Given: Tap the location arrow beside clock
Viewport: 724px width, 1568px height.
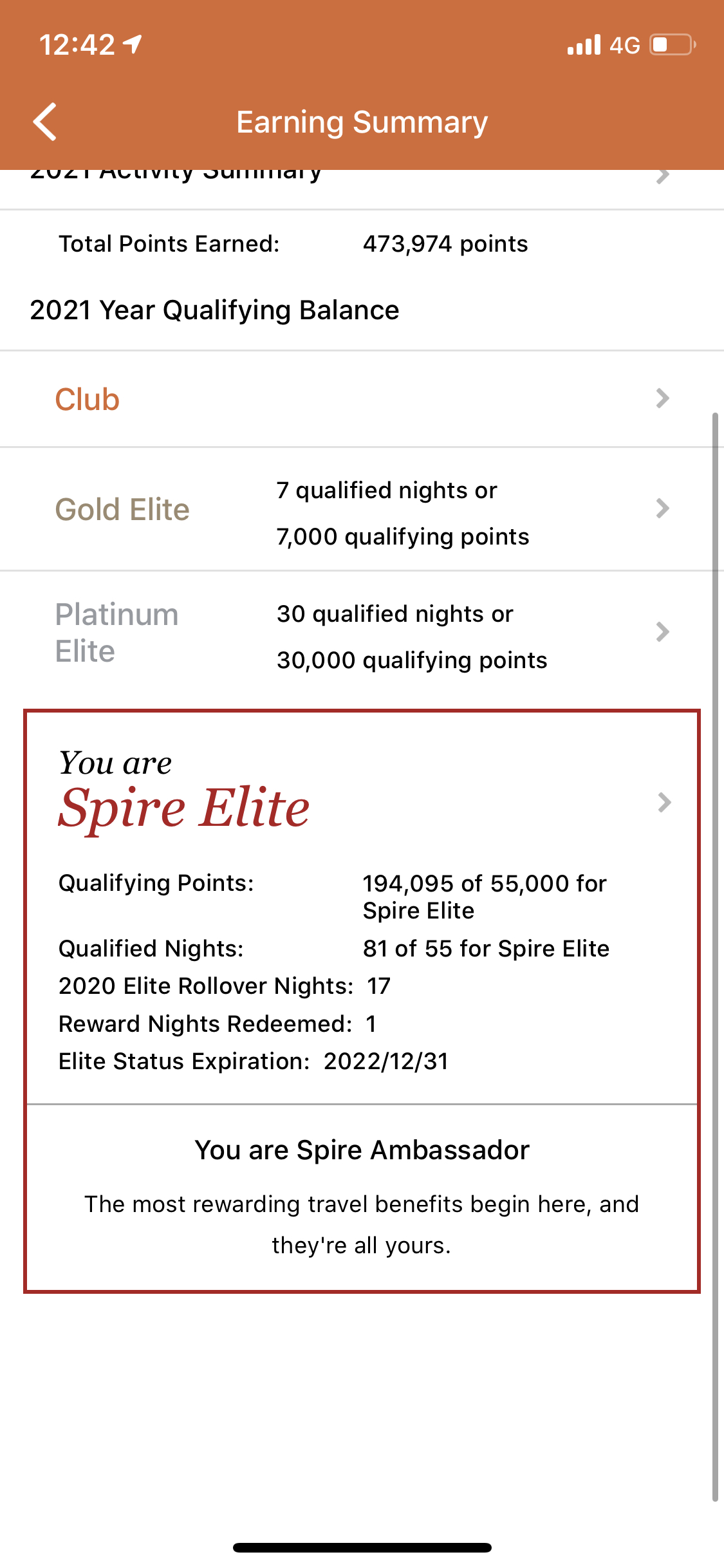Looking at the screenshot, I should (133, 44).
